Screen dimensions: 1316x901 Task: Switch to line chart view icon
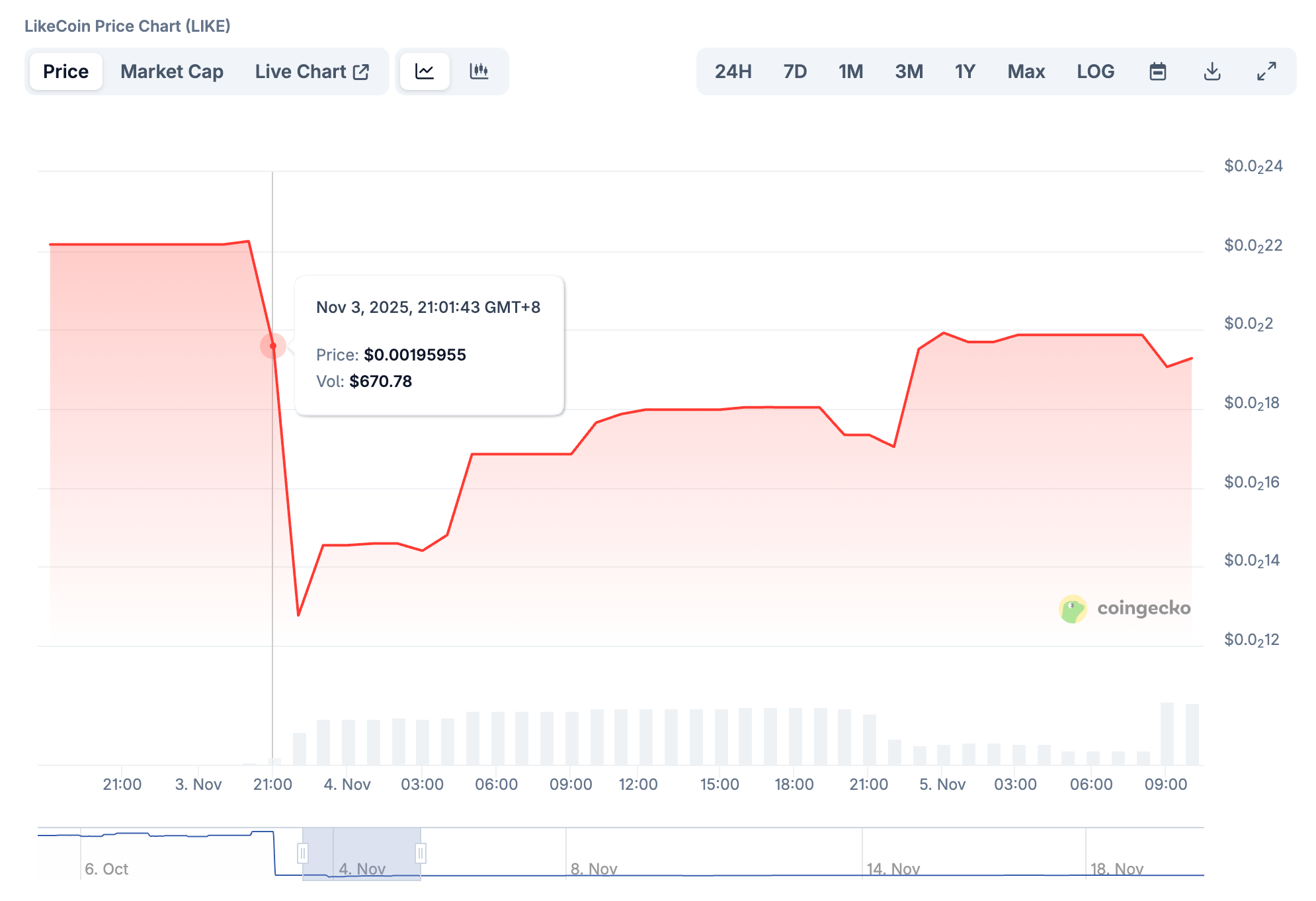[x=425, y=71]
